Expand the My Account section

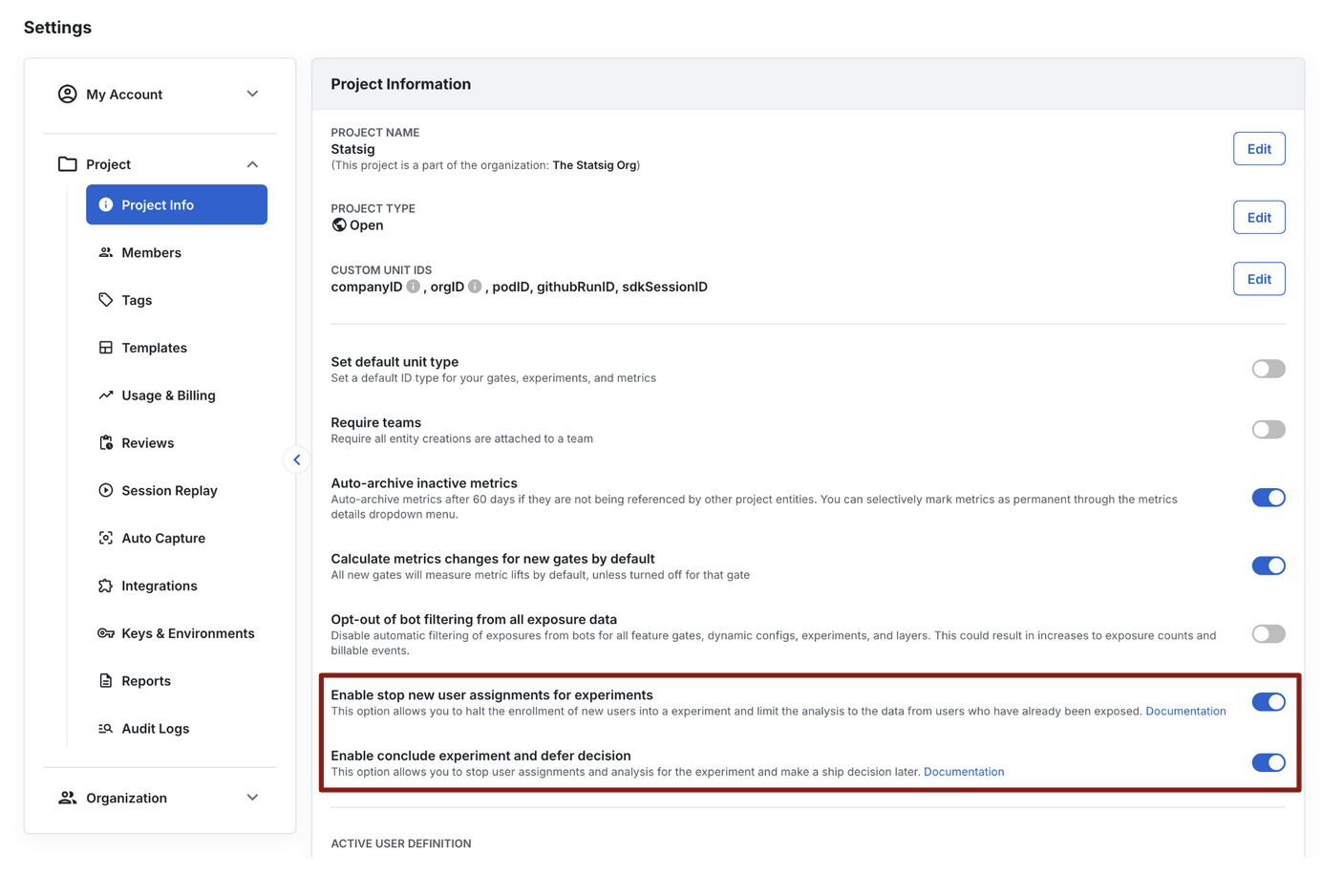[252, 94]
